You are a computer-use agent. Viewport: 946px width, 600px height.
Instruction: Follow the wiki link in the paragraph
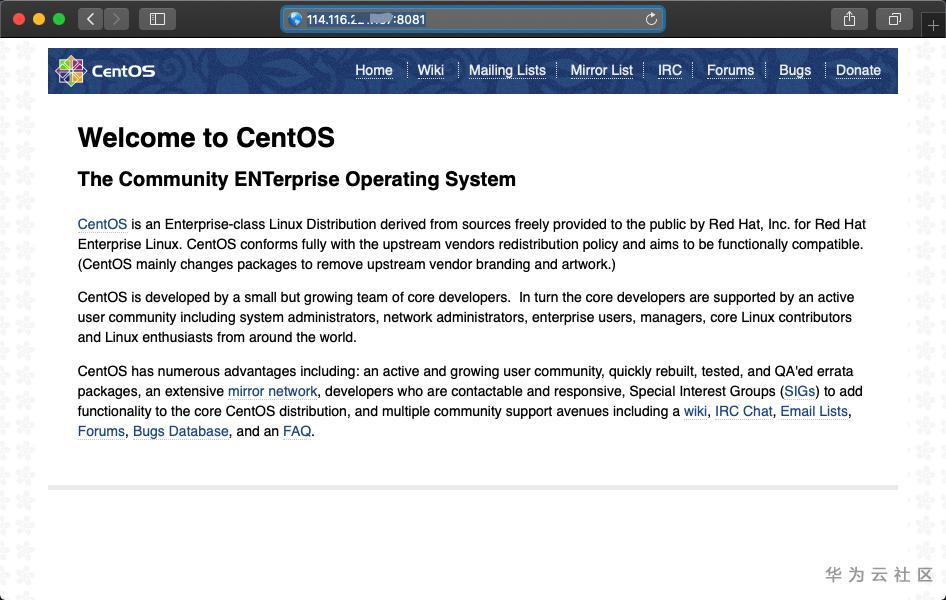[695, 411]
